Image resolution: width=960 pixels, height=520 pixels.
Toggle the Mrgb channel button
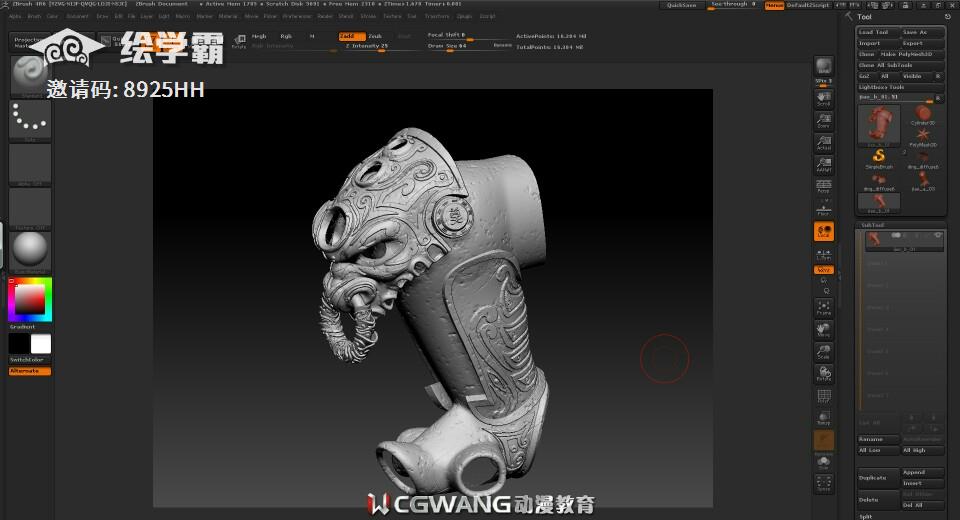click(259, 36)
